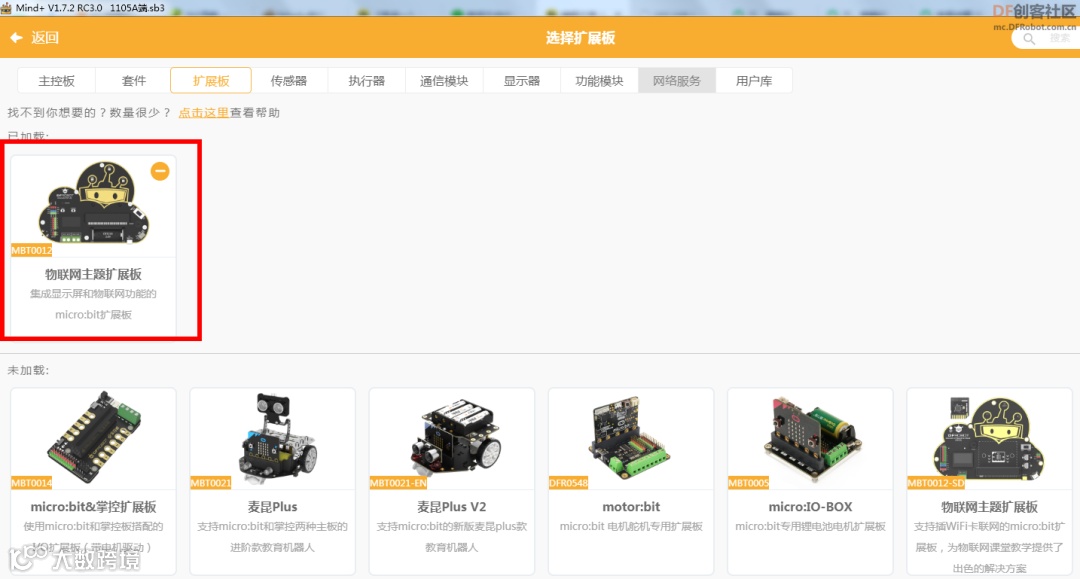Open the 用户库 tab

coord(754,81)
